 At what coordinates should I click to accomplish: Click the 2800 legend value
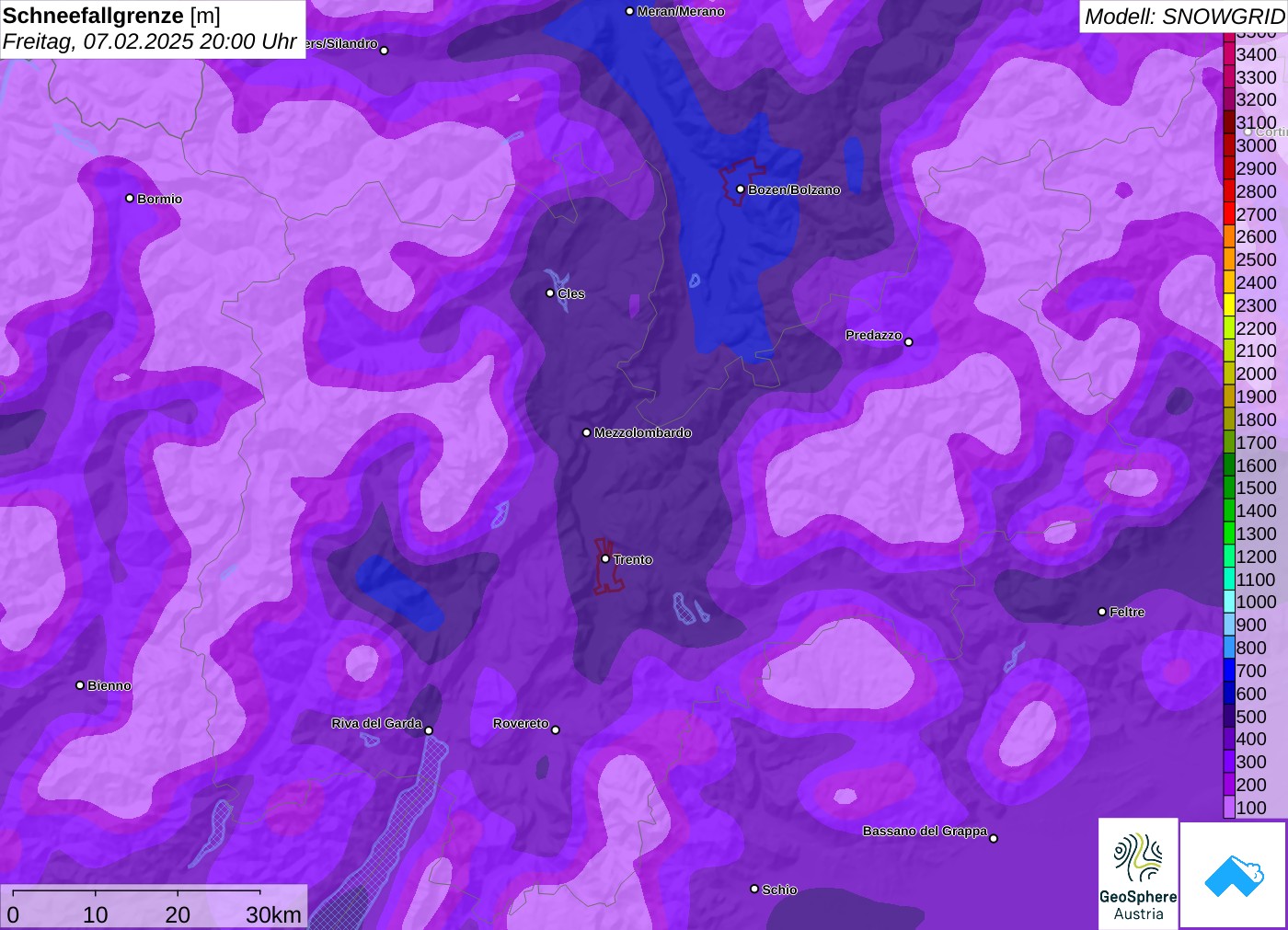coord(1256,191)
